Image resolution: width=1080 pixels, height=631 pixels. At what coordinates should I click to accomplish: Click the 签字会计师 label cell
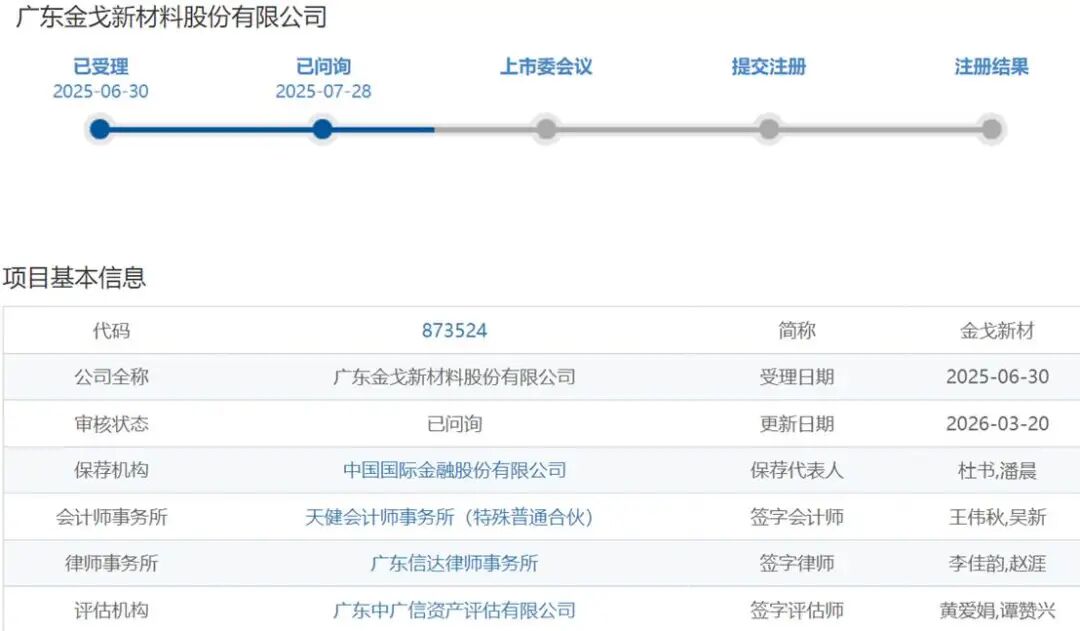coord(796,517)
